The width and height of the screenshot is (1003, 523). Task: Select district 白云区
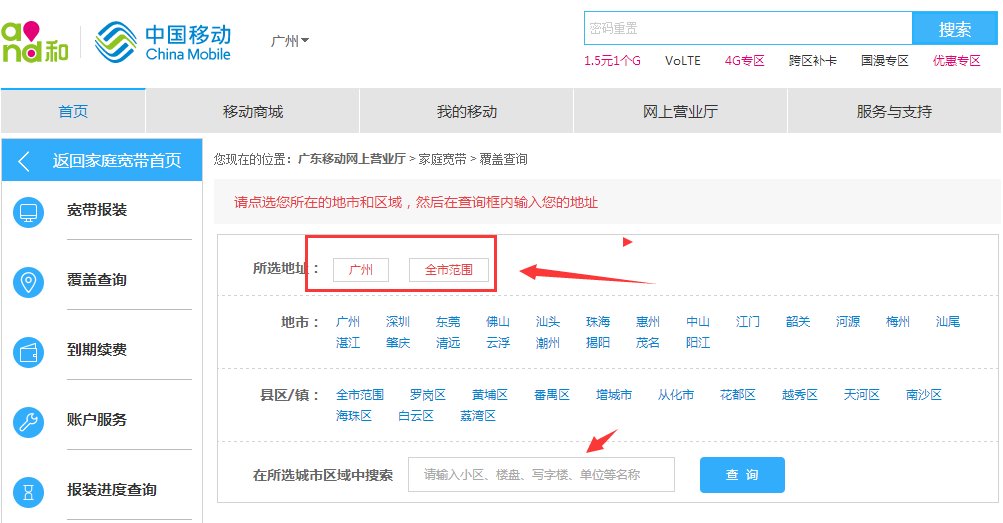tap(416, 416)
